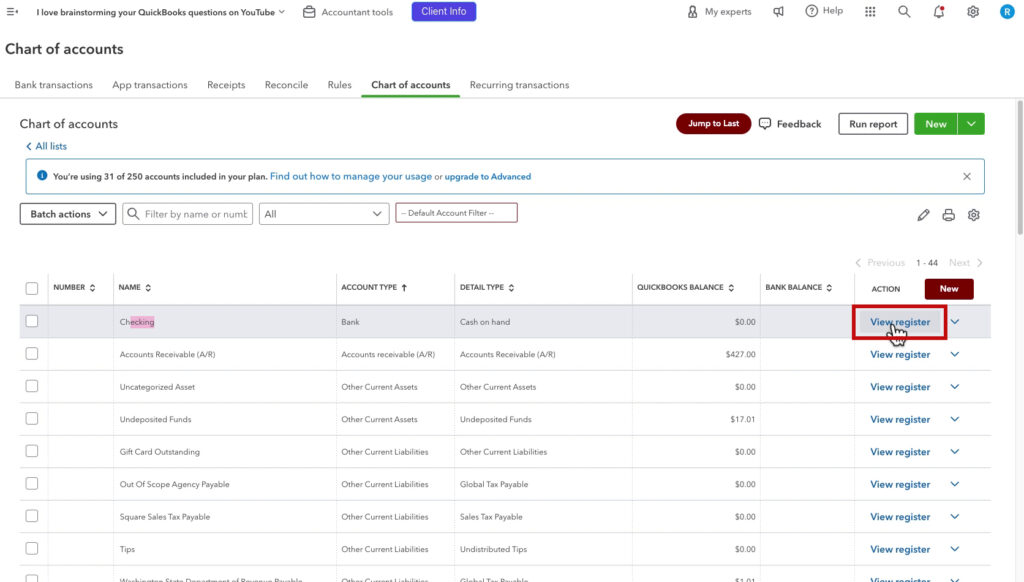Viewport: 1024px width, 582px height.
Task: Check notifications via the bell icon
Action: 937,13
